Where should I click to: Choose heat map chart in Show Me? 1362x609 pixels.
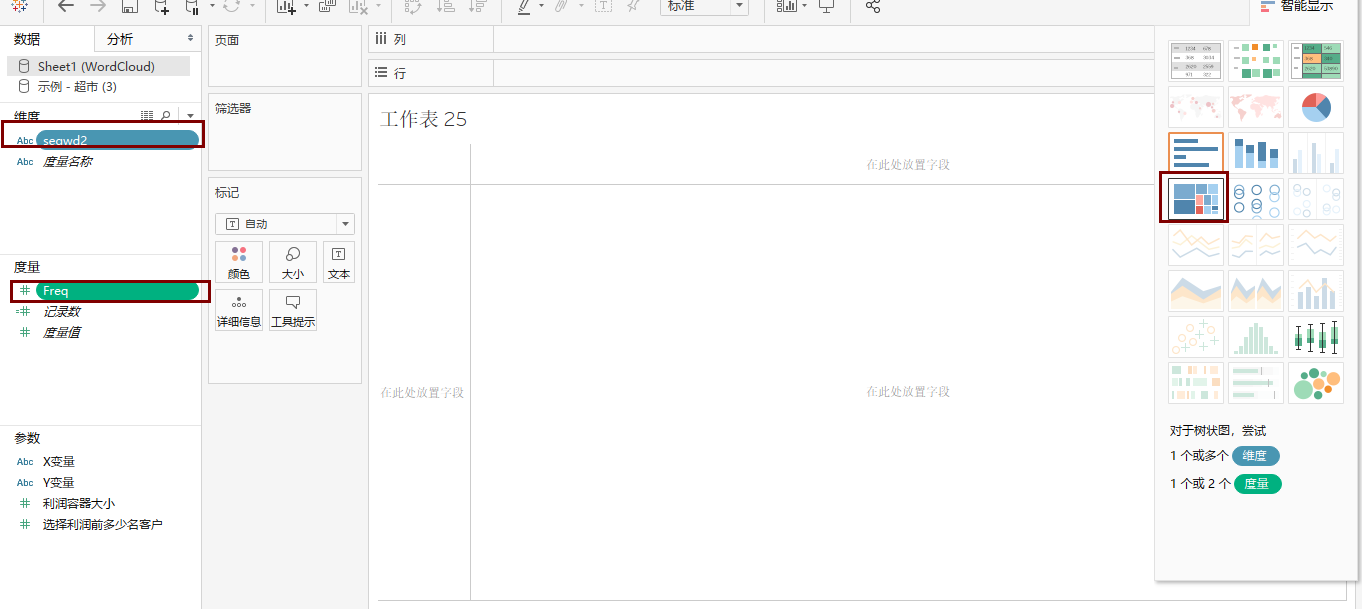tap(1256, 61)
